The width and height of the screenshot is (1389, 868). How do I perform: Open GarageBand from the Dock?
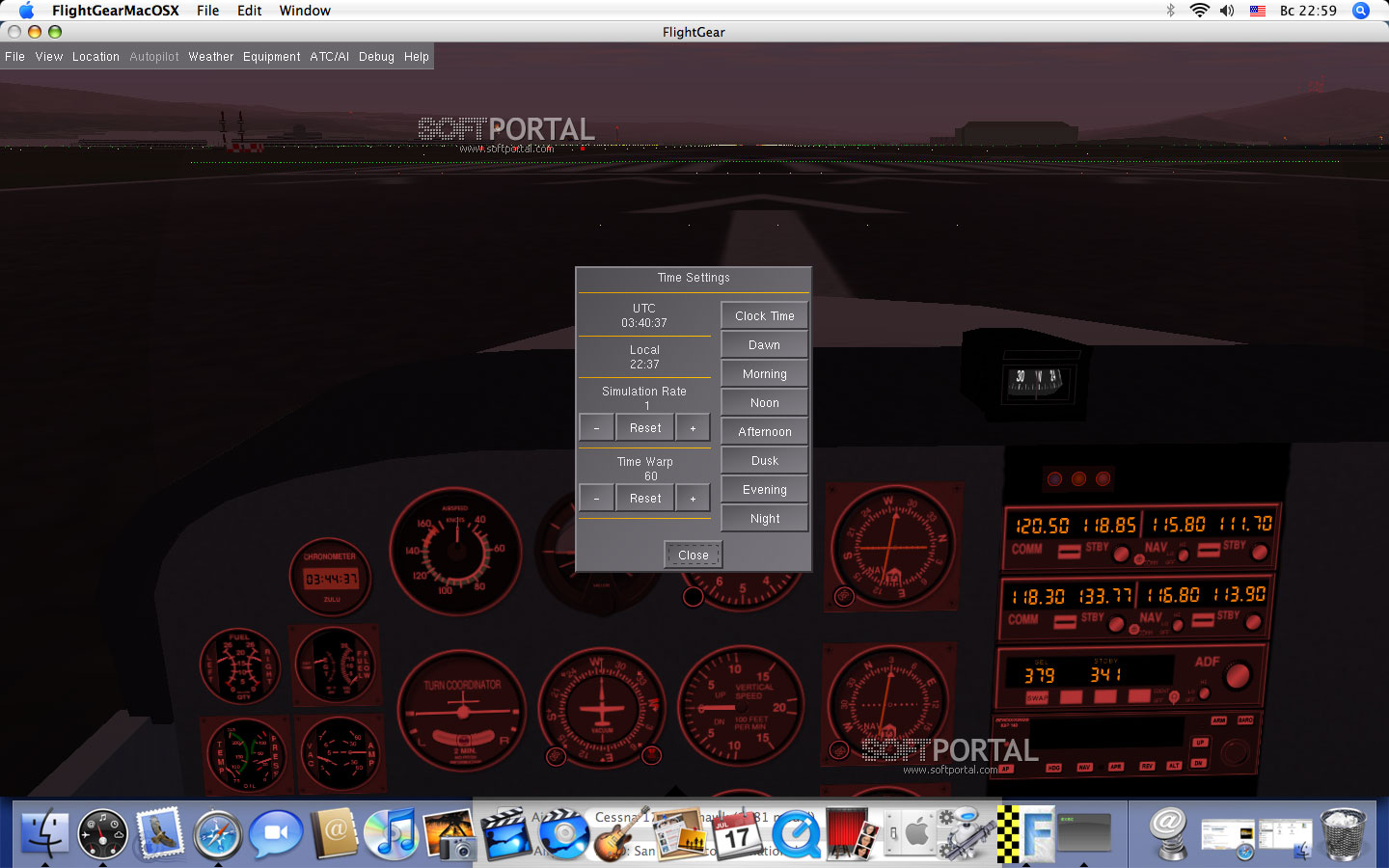(x=620, y=833)
